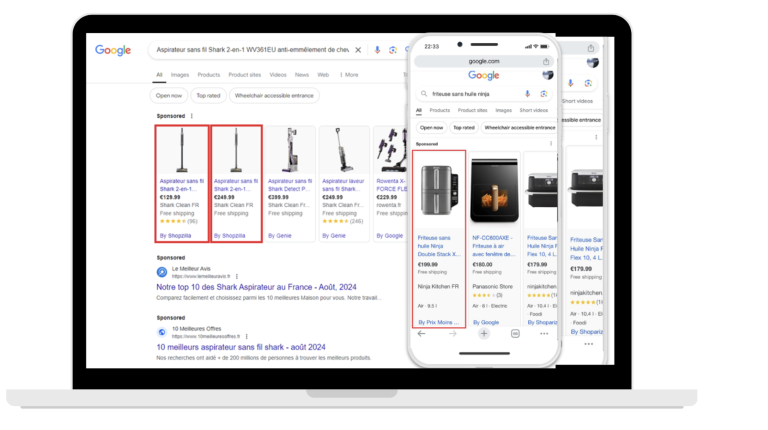Switch to the Products tab on the phone

[439, 110]
